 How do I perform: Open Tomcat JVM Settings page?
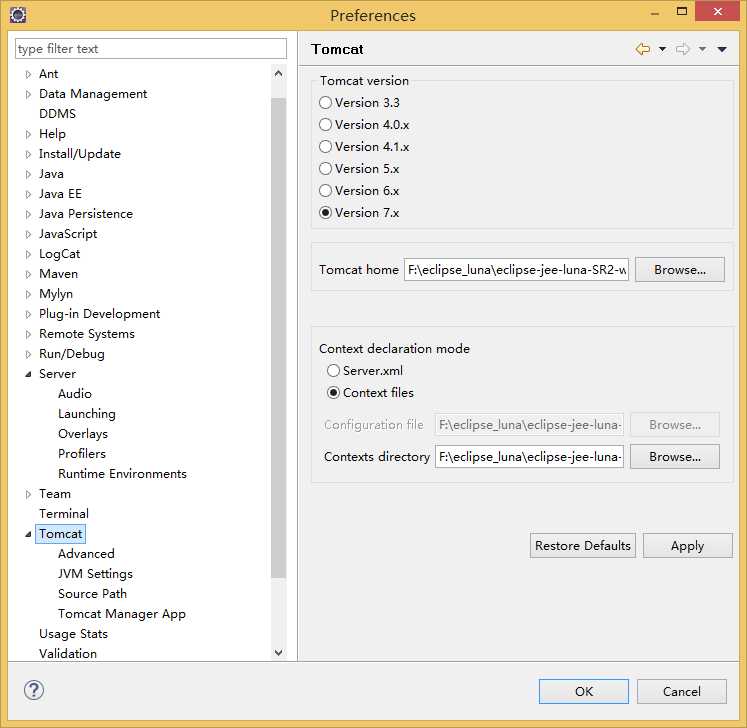click(x=95, y=574)
